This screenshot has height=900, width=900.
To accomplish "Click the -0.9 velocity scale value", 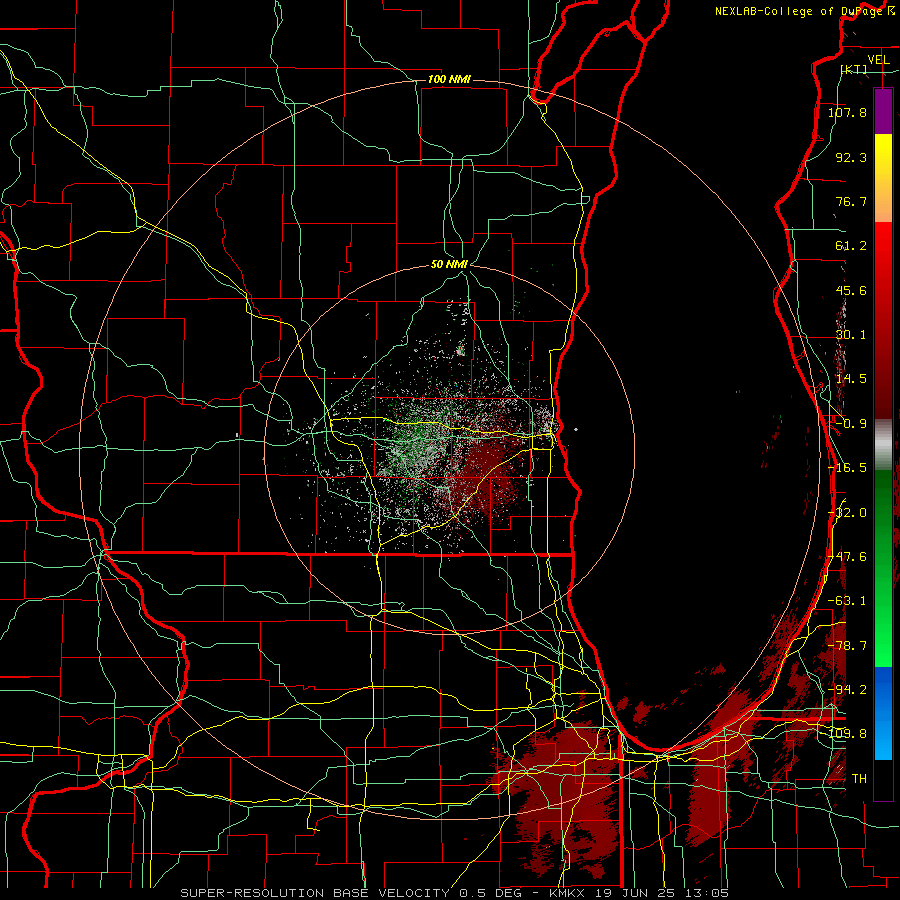I will (x=851, y=424).
